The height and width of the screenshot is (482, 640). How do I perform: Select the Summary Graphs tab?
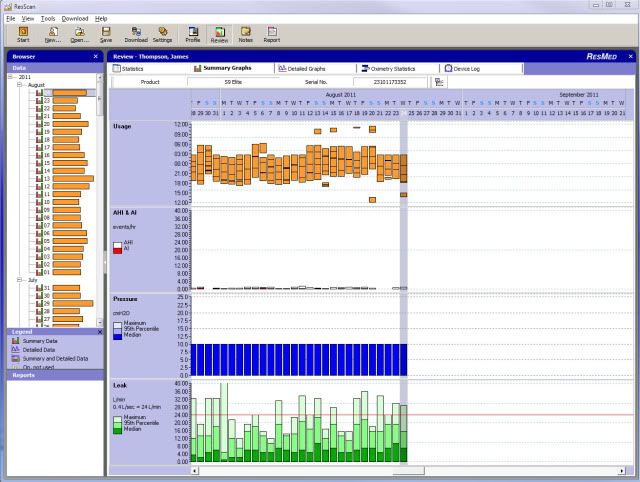point(233,68)
